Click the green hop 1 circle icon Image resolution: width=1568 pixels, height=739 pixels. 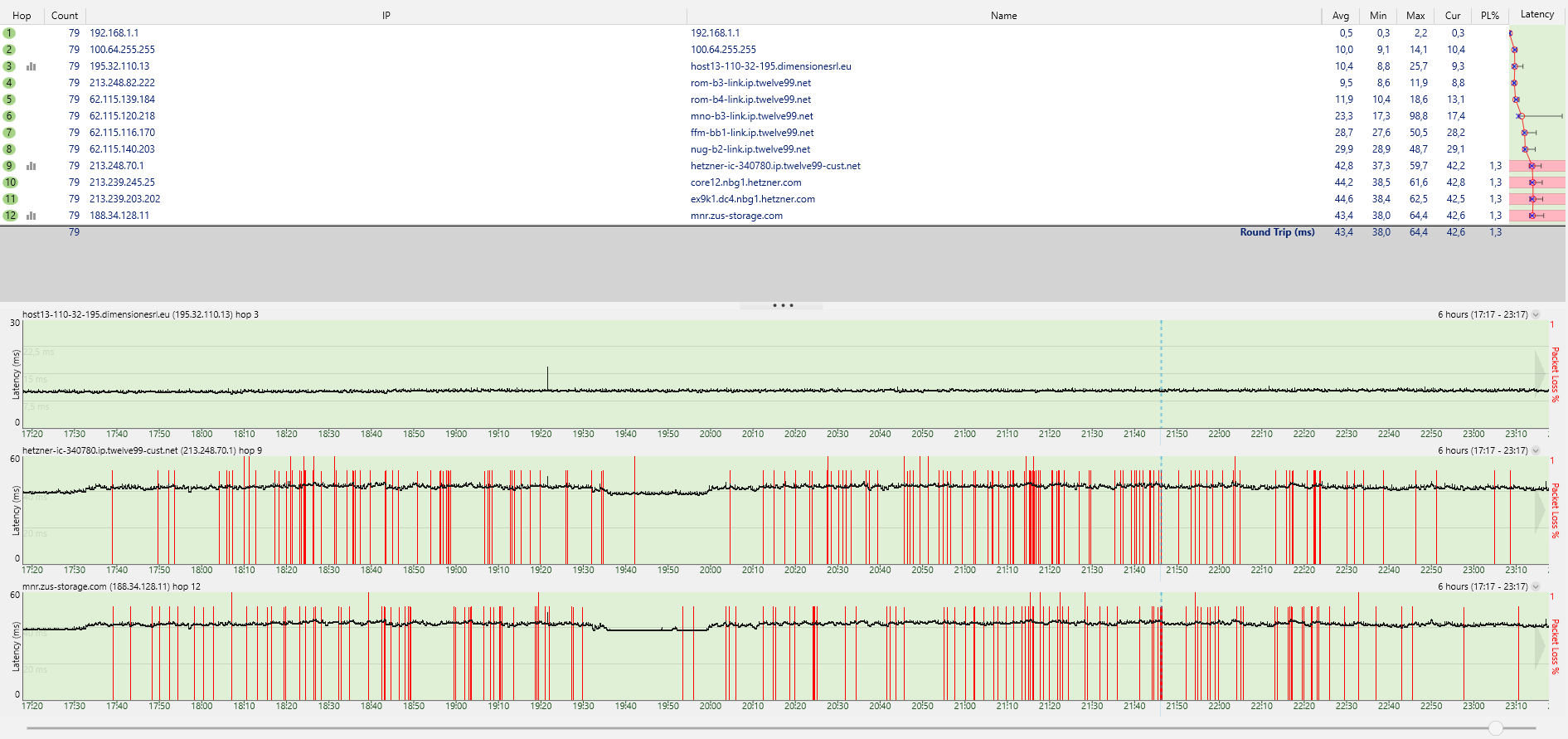click(9, 33)
